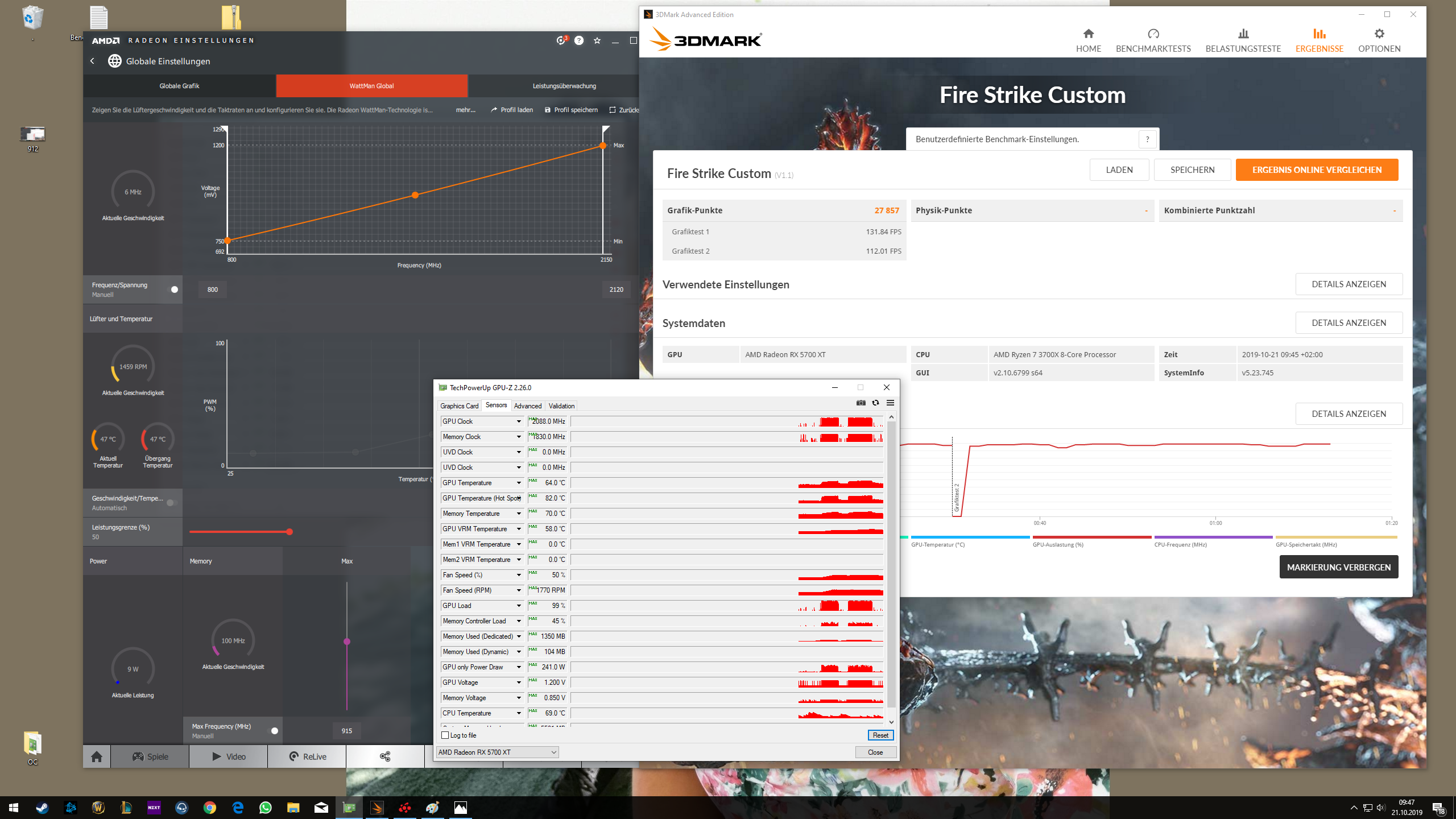
Task: Click the LADEN button
Action: click(1119, 170)
